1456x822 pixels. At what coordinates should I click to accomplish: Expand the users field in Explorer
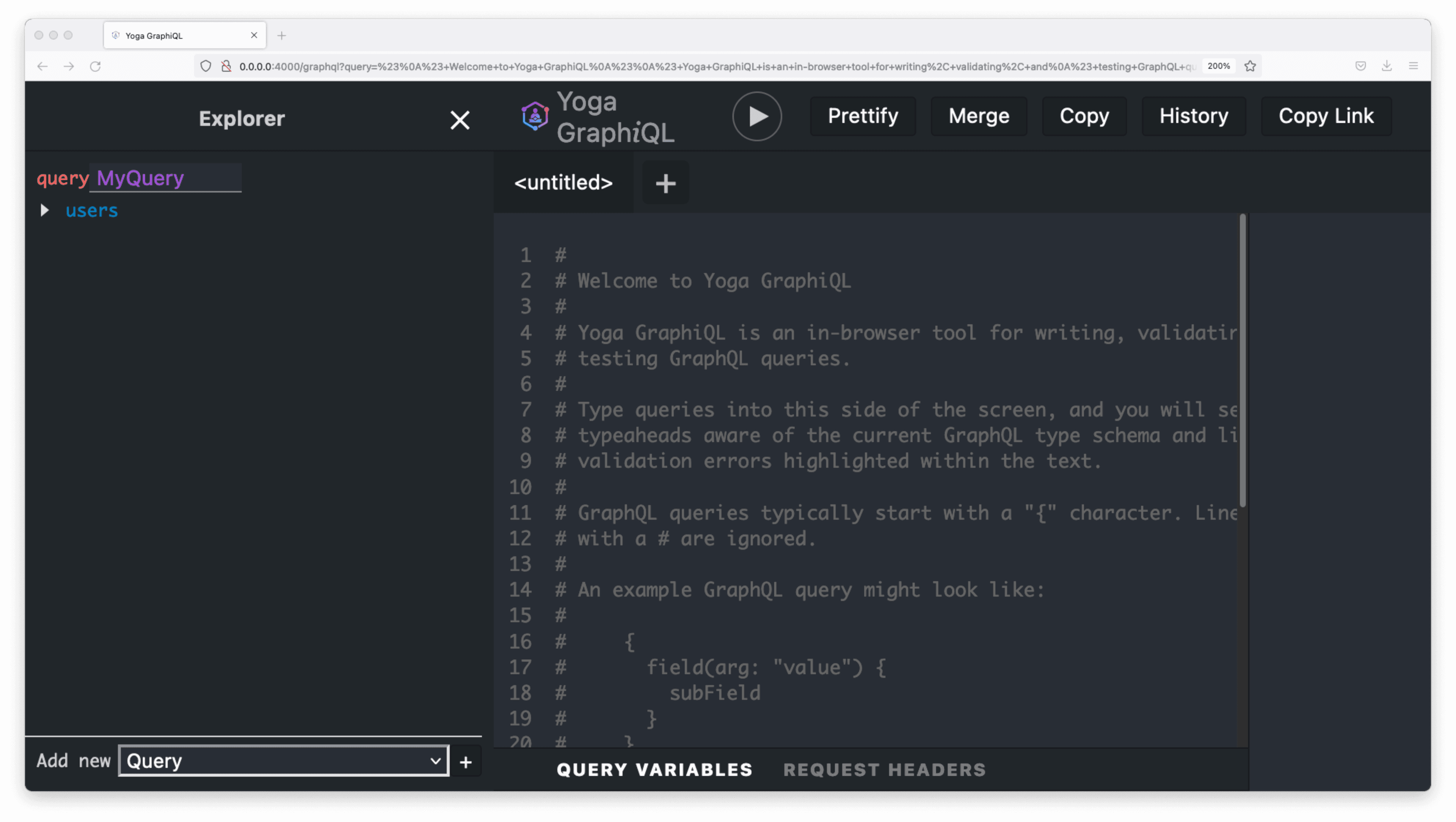pyautogui.click(x=45, y=211)
